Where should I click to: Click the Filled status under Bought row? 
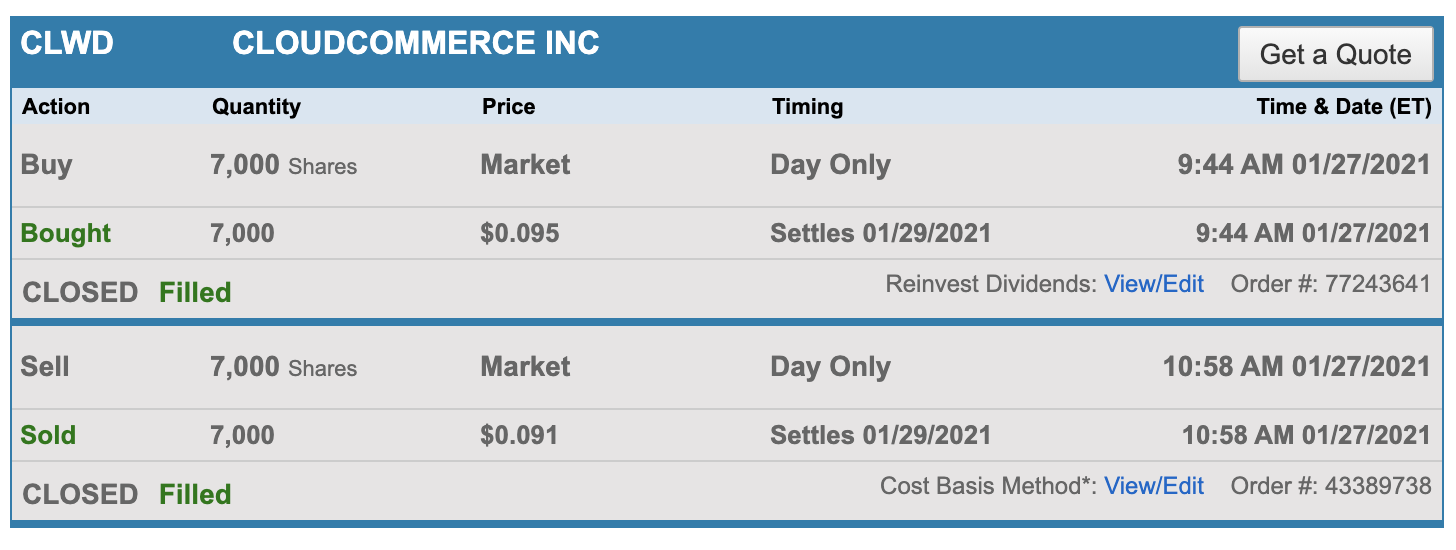pyautogui.click(x=195, y=293)
